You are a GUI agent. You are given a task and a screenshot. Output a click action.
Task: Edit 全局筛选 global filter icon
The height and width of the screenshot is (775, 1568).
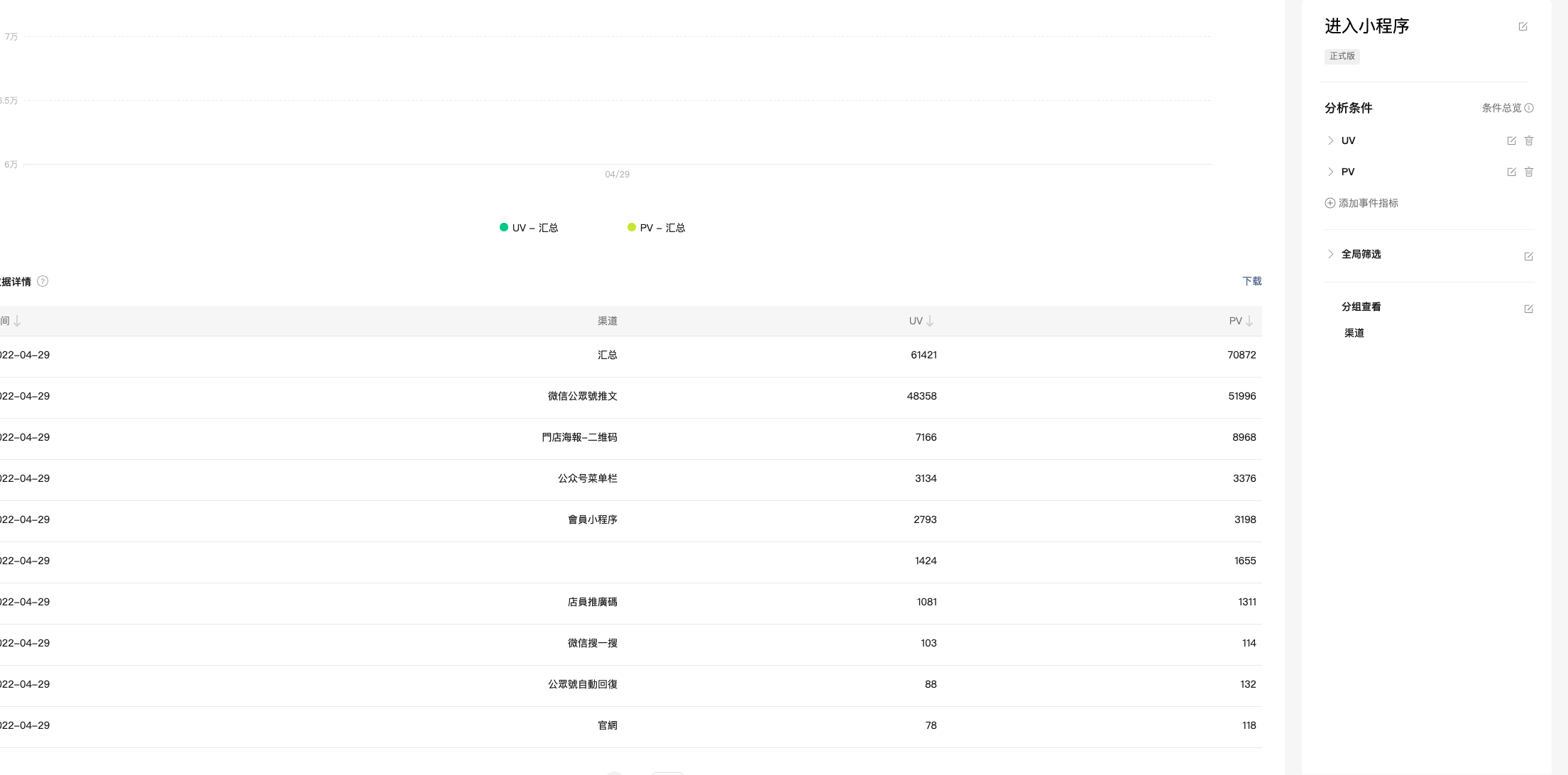1528,256
